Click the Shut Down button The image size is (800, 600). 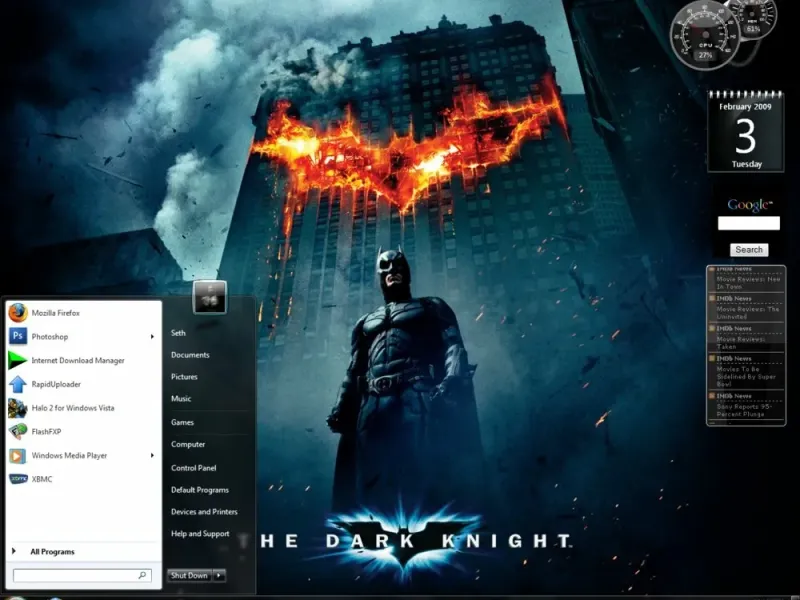pos(189,576)
